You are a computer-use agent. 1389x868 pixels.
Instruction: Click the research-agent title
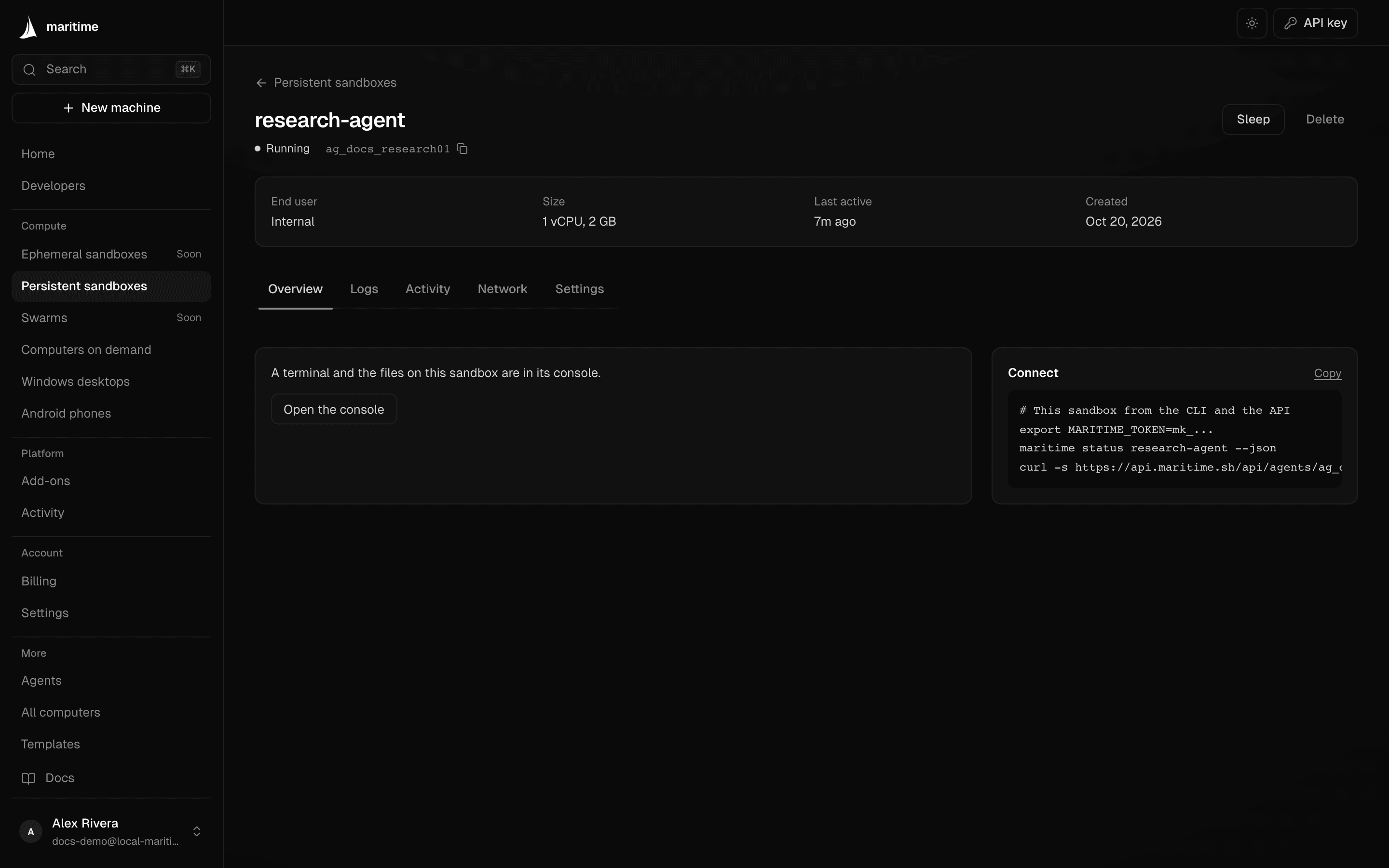point(330,120)
